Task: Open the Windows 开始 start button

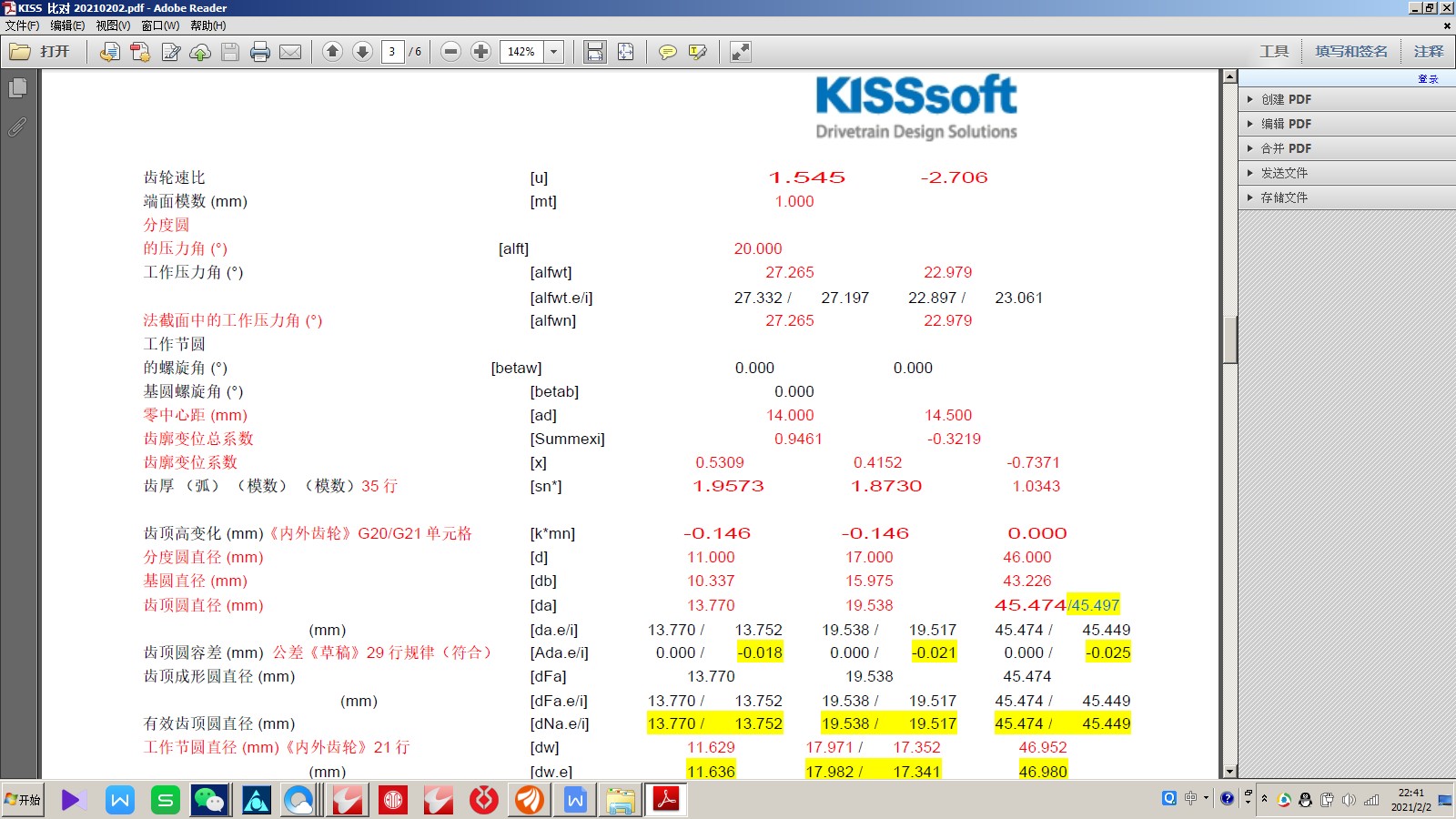Action: pos(23,800)
